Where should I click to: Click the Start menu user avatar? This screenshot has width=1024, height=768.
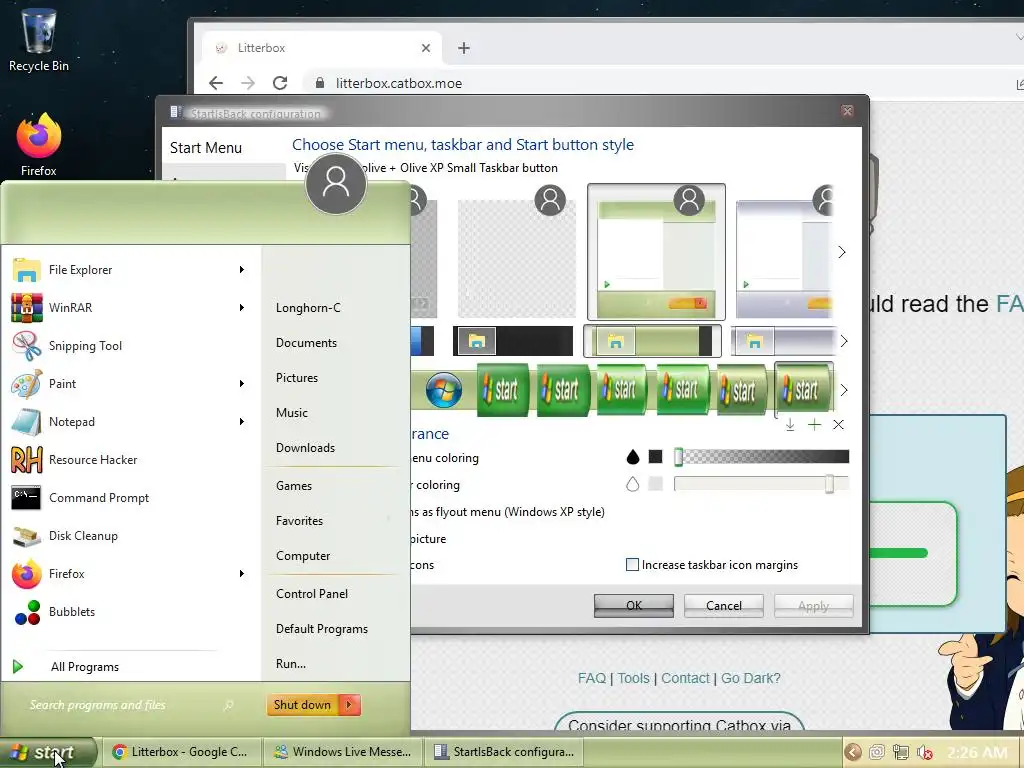pyautogui.click(x=336, y=184)
